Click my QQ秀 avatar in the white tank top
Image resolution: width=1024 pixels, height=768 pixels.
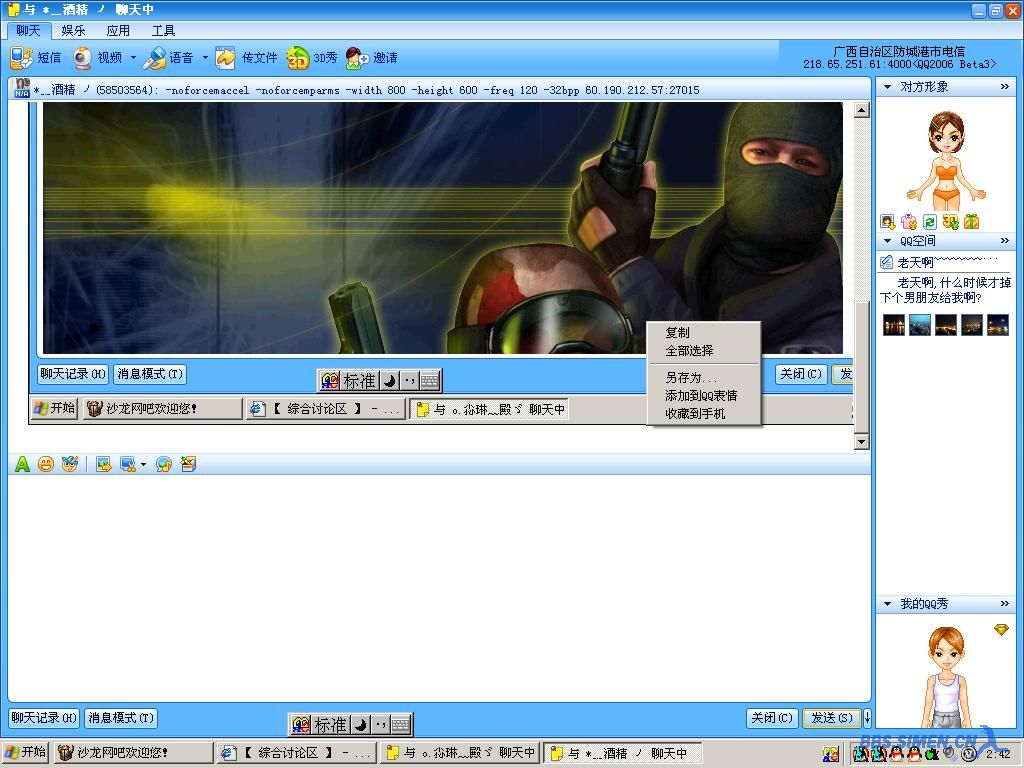[946, 677]
